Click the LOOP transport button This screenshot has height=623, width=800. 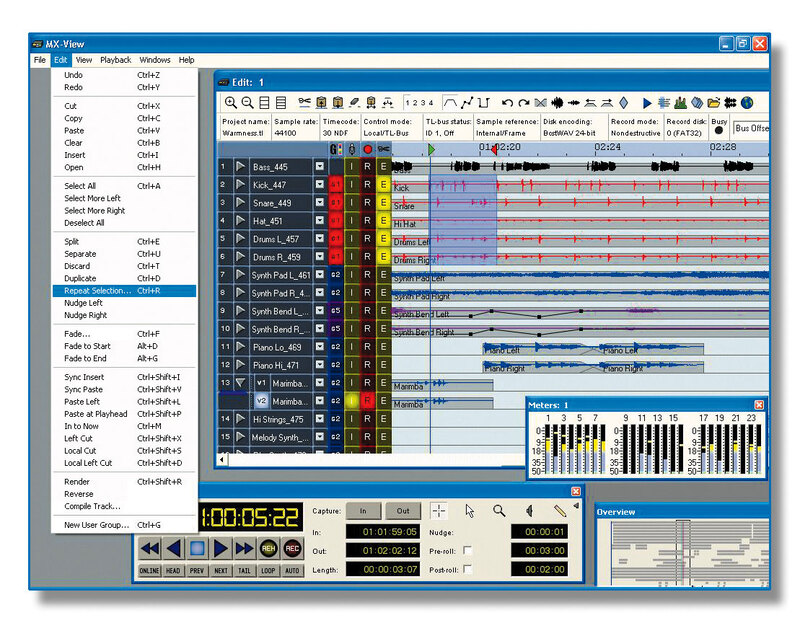click(268, 570)
